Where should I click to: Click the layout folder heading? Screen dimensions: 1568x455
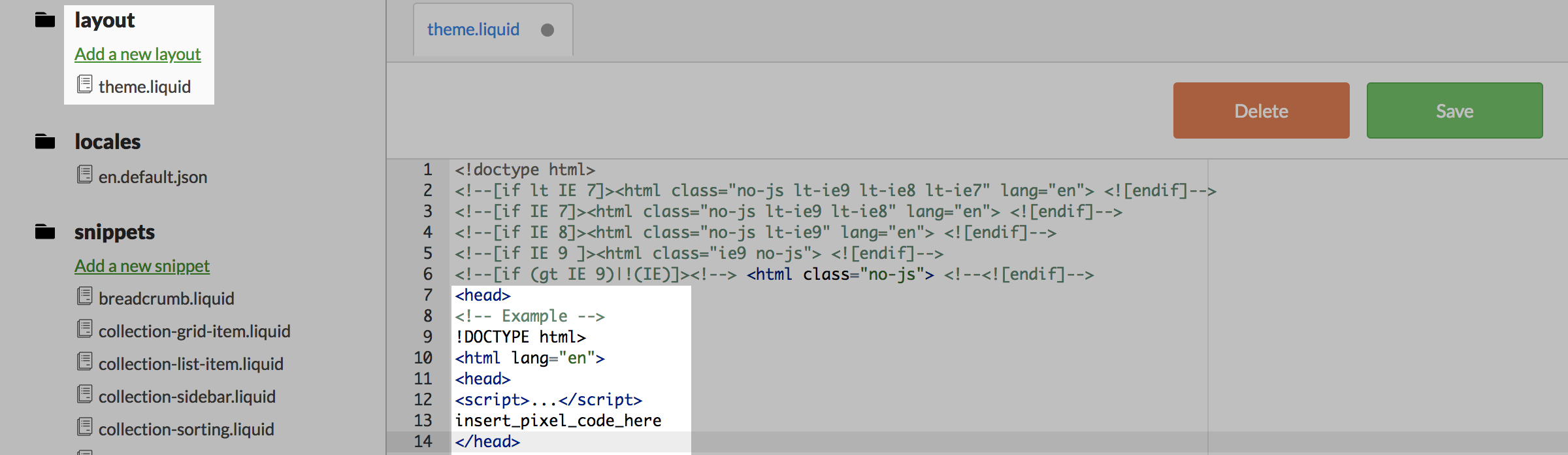[x=105, y=20]
